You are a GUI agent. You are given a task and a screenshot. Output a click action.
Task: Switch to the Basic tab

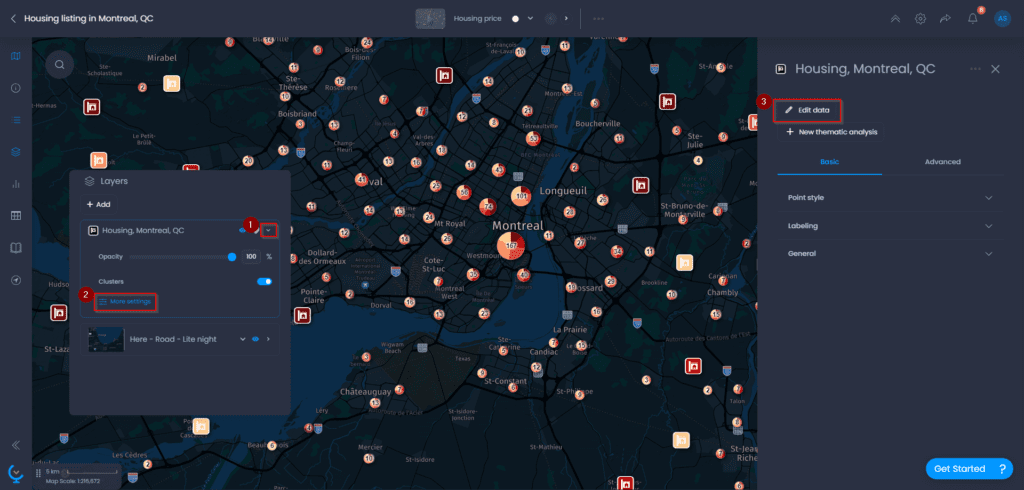[829, 161]
